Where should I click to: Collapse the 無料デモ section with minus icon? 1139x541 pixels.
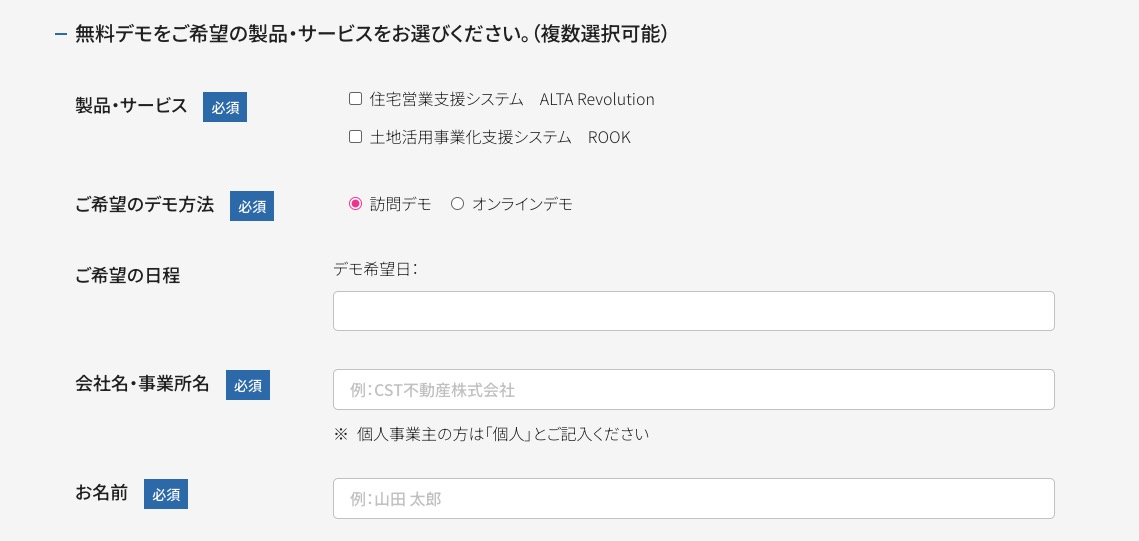61,35
